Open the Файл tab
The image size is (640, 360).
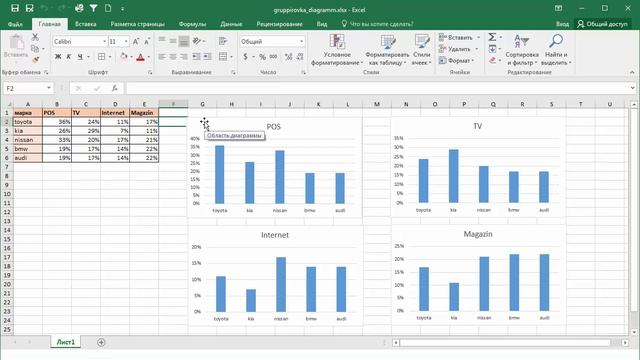point(15,24)
